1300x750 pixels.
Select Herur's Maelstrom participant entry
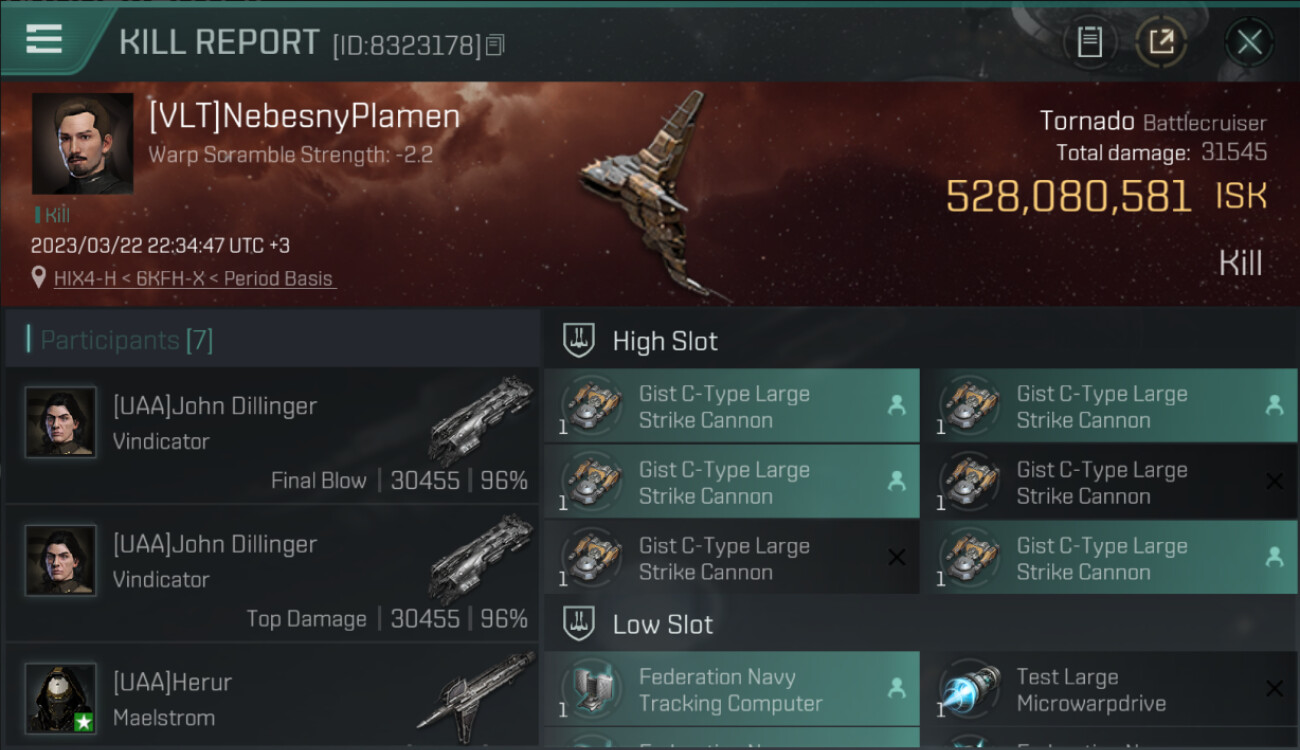pyautogui.click(x=272, y=697)
